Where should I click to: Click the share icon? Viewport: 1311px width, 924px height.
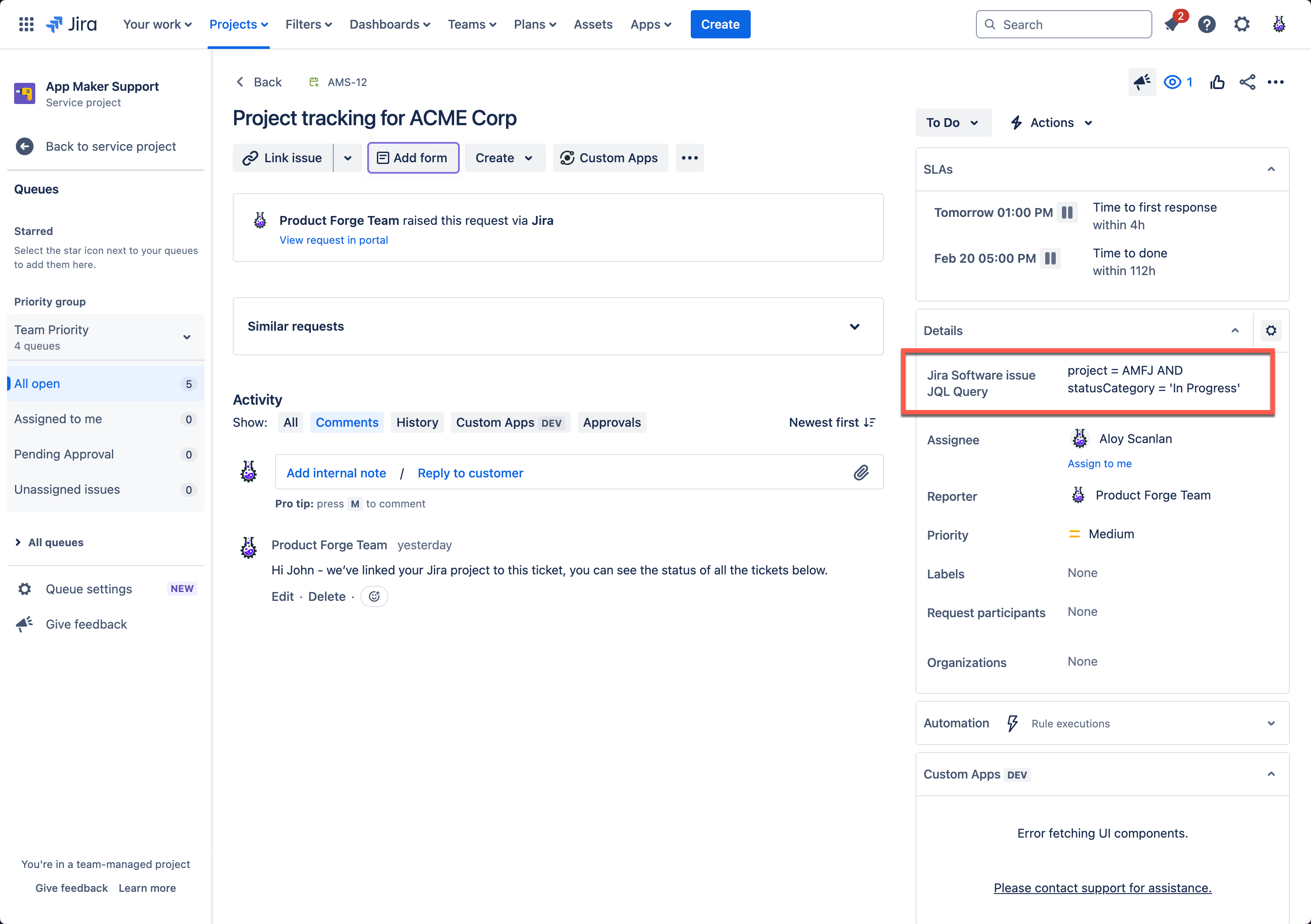[x=1247, y=82]
